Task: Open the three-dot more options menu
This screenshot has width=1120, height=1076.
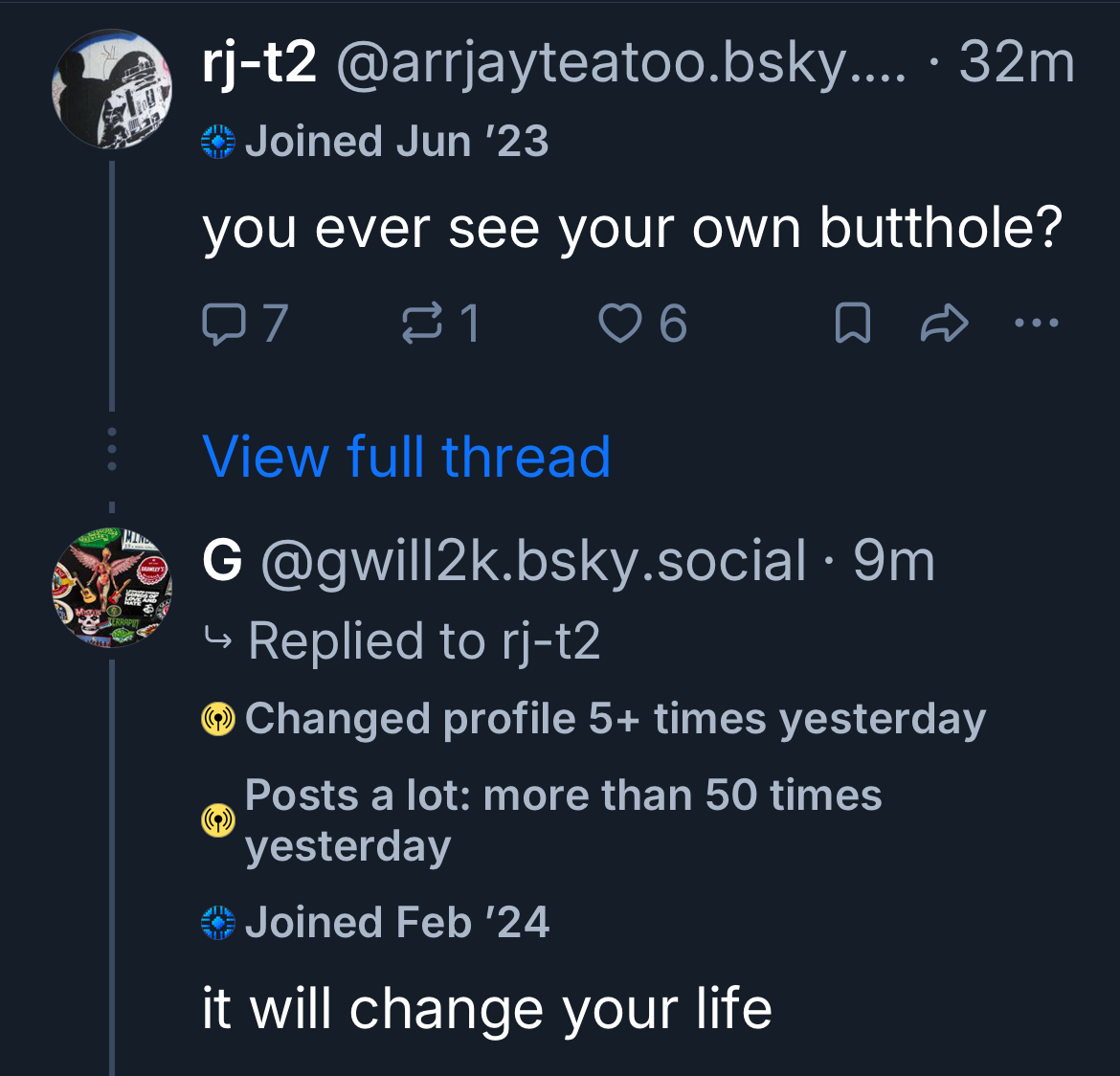Action: pyautogui.click(x=1036, y=324)
